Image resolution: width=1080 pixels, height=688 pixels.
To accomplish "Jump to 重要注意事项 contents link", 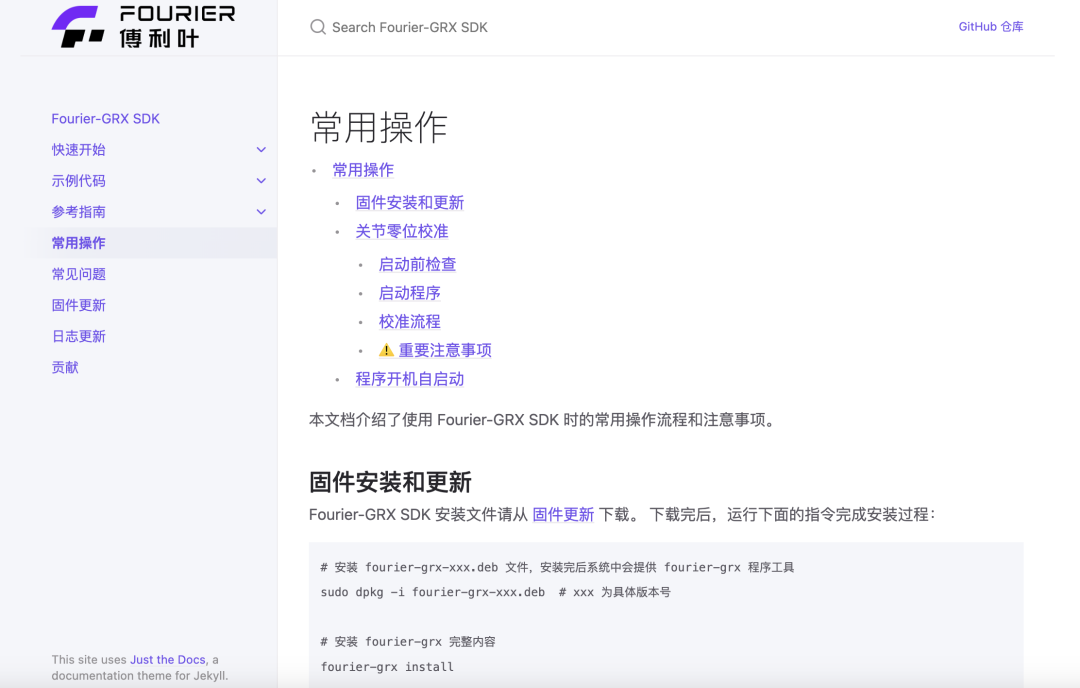I will 445,350.
